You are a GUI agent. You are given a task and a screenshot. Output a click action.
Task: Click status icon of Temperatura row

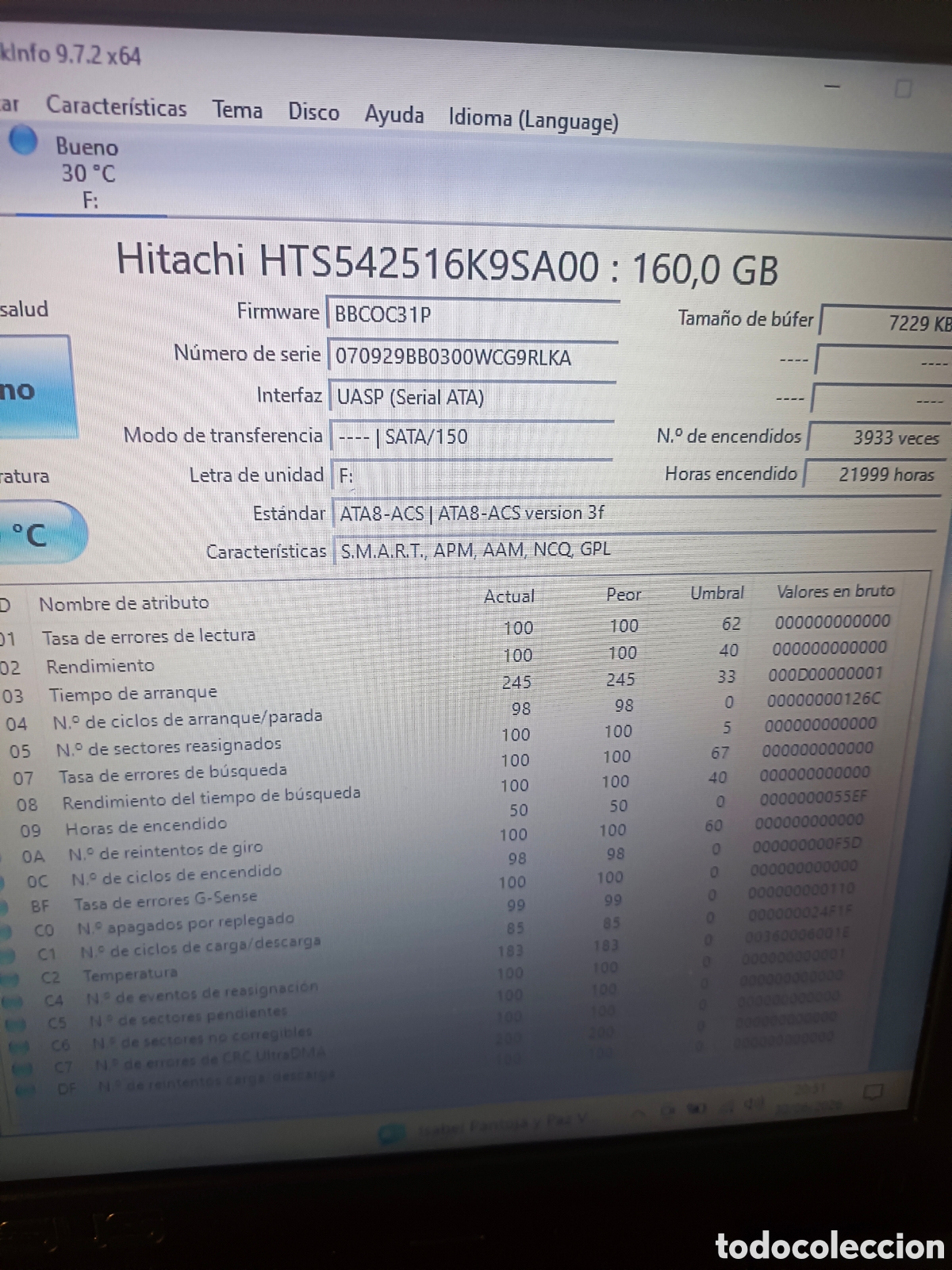(x=10, y=979)
